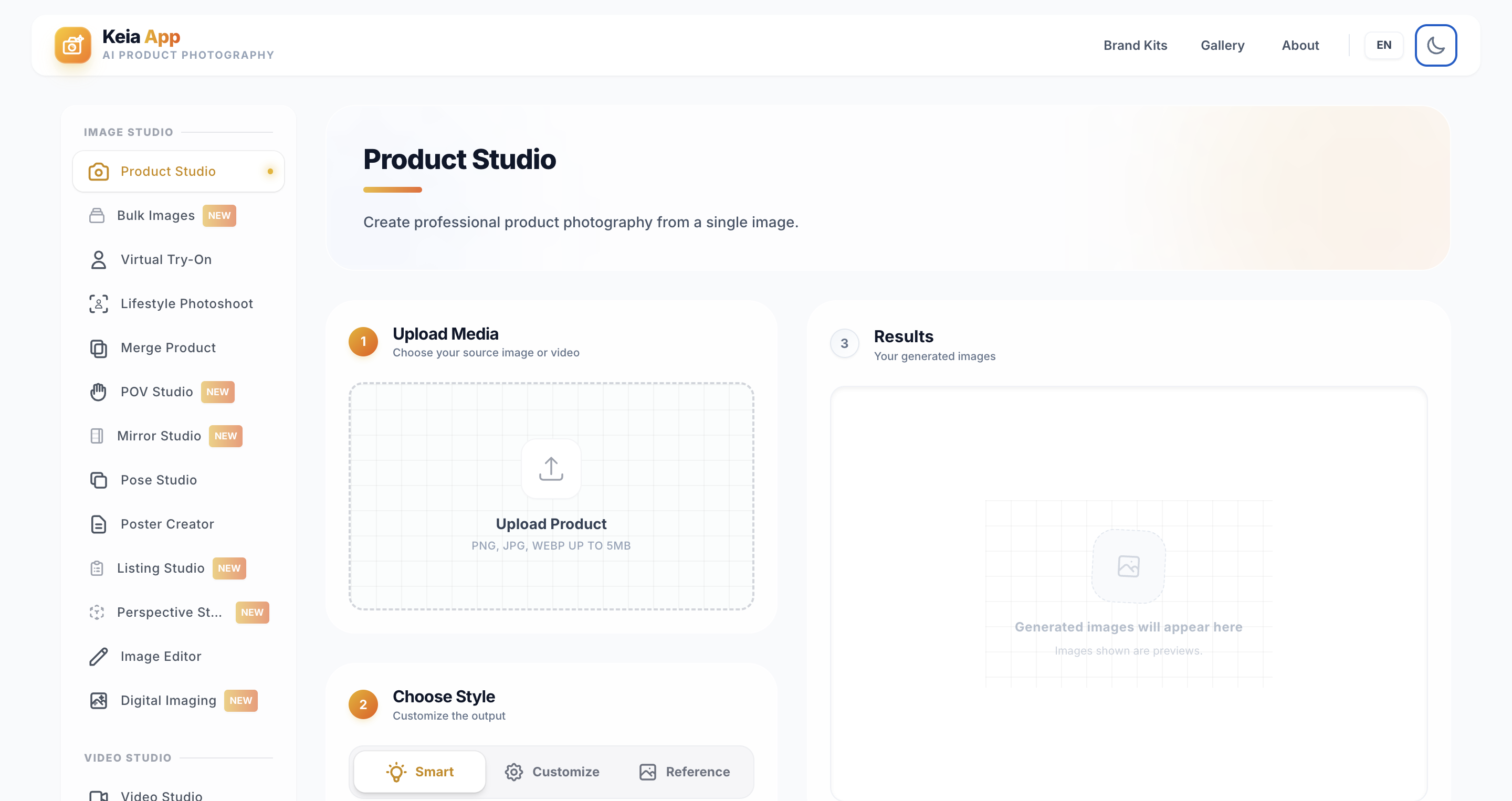Click the Merge Product layers icon

click(x=99, y=348)
